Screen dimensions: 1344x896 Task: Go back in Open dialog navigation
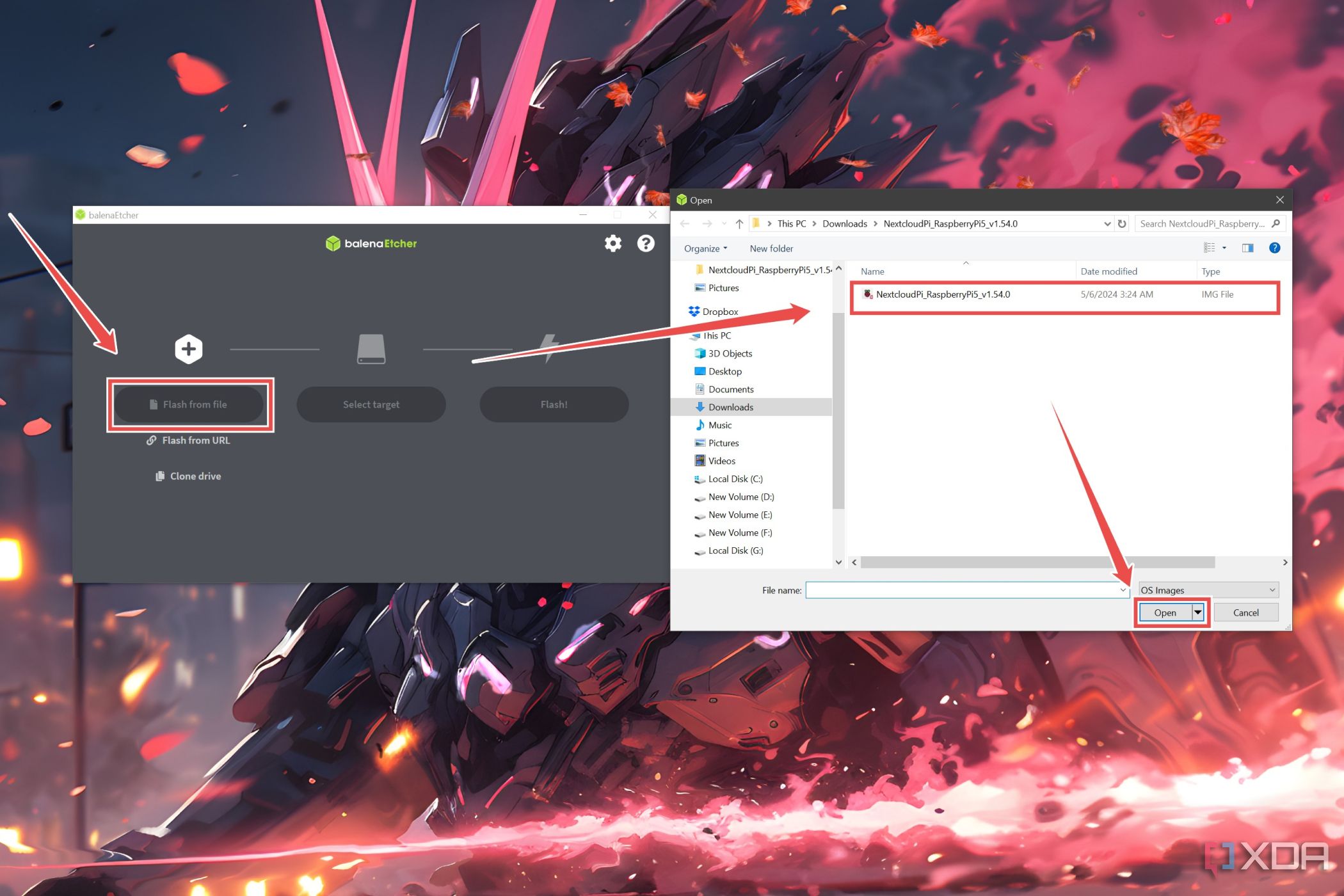pyautogui.click(x=685, y=223)
